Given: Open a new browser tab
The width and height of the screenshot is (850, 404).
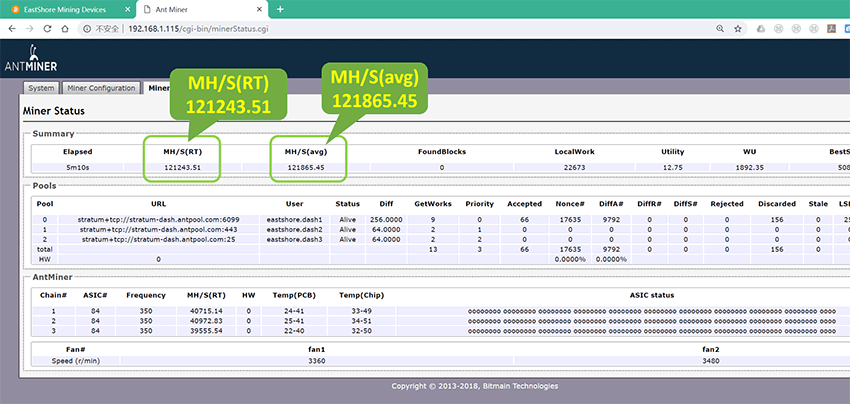Looking at the screenshot, I should pos(280,9).
